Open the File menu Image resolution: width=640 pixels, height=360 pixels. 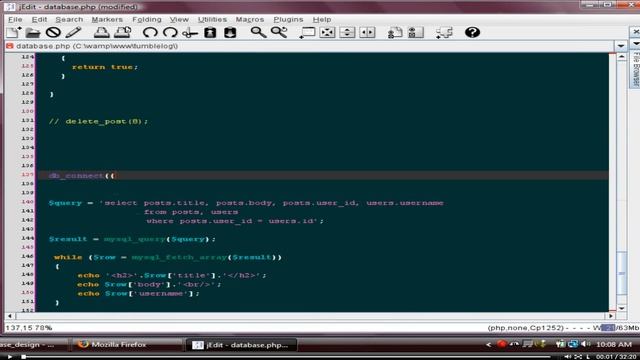(15, 19)
